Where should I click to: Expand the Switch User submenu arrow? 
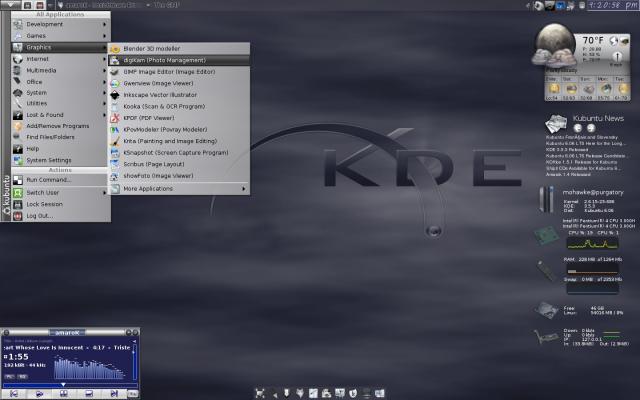(x=104, y=193)
